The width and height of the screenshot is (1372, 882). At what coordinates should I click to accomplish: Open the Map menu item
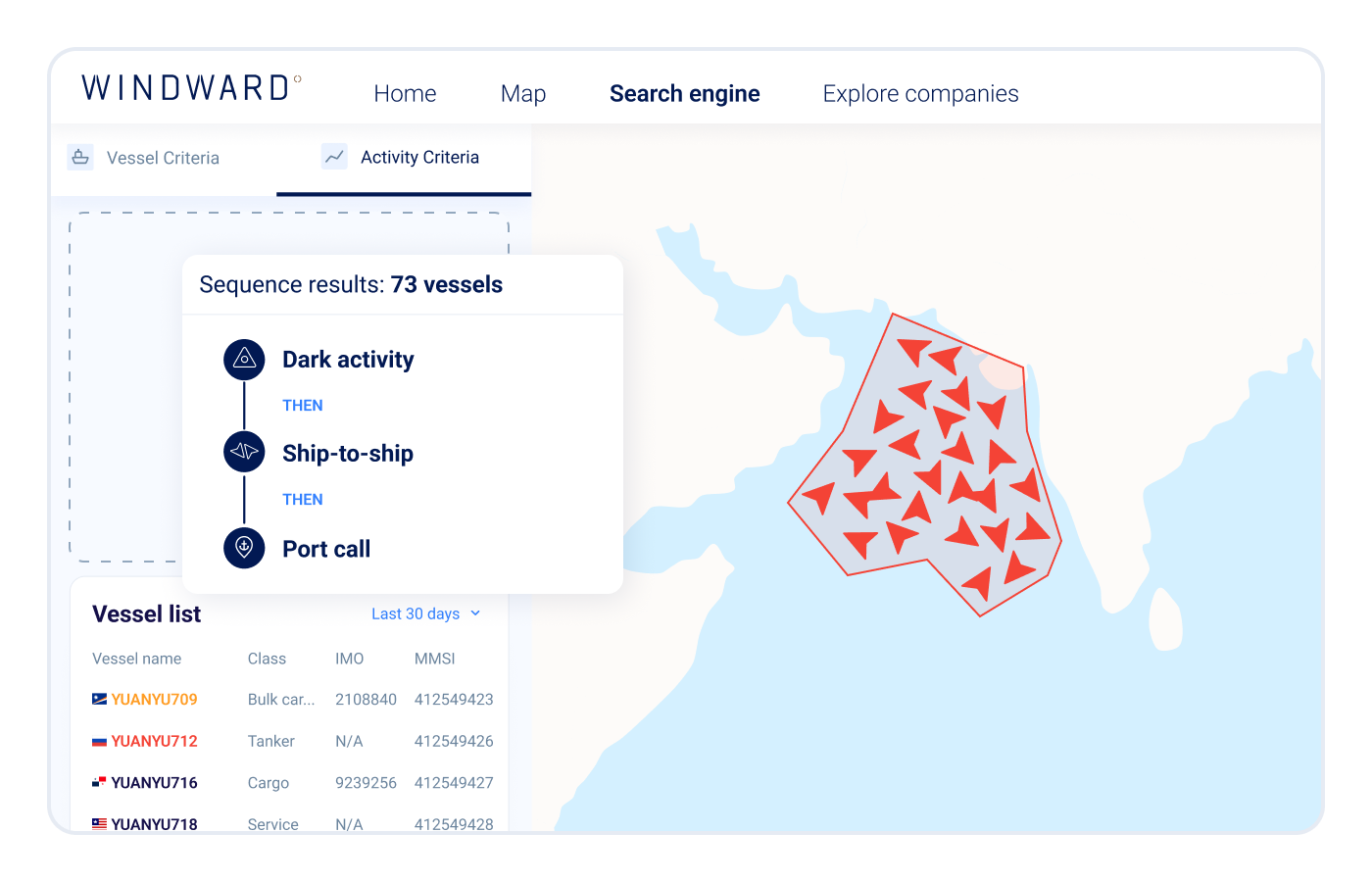(523, 94)
